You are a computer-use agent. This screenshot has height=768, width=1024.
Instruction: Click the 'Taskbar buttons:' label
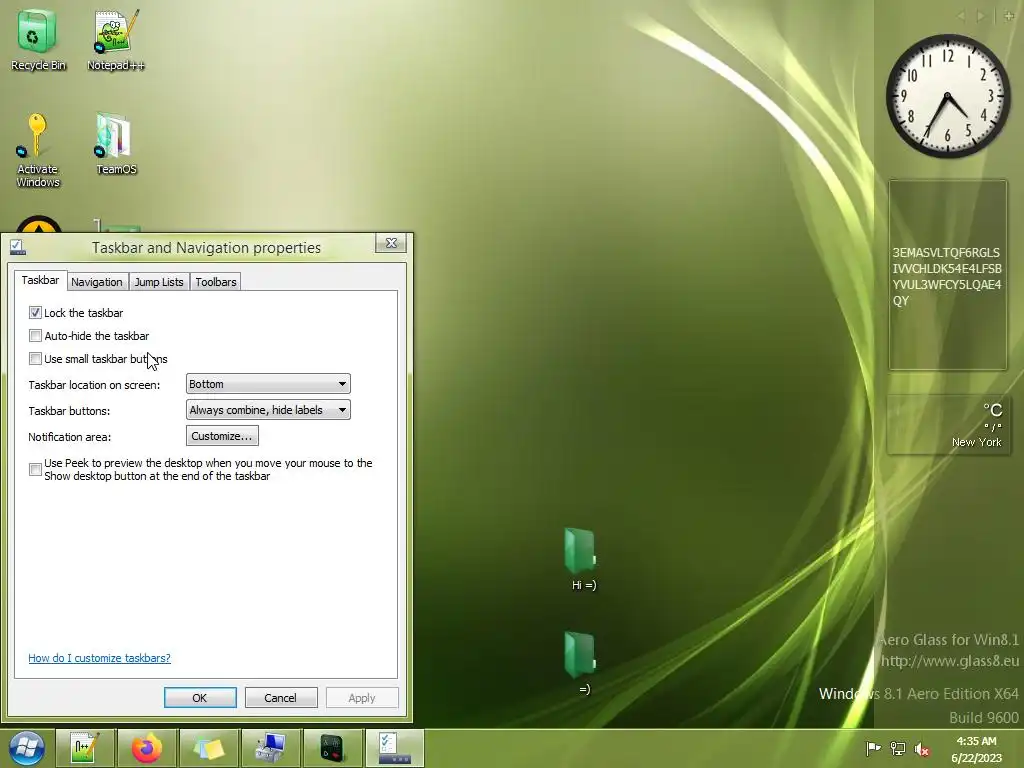tap(69, 411)
